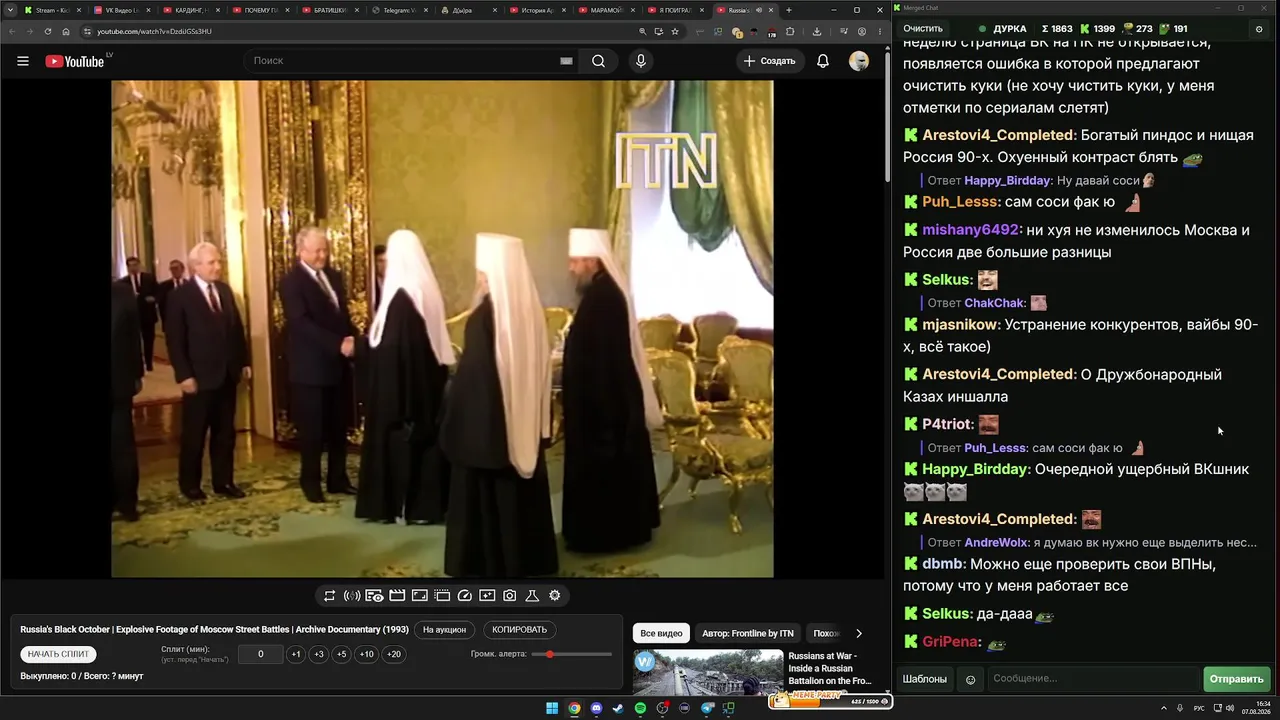1280x720 pixels.
Task: Switch to the Telegram browser tab
Action: [x=398, y=10]
